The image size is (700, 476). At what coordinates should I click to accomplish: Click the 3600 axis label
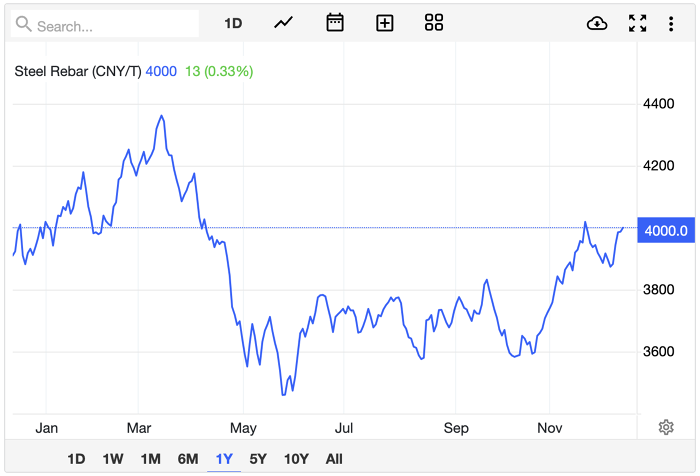(658, 351)
